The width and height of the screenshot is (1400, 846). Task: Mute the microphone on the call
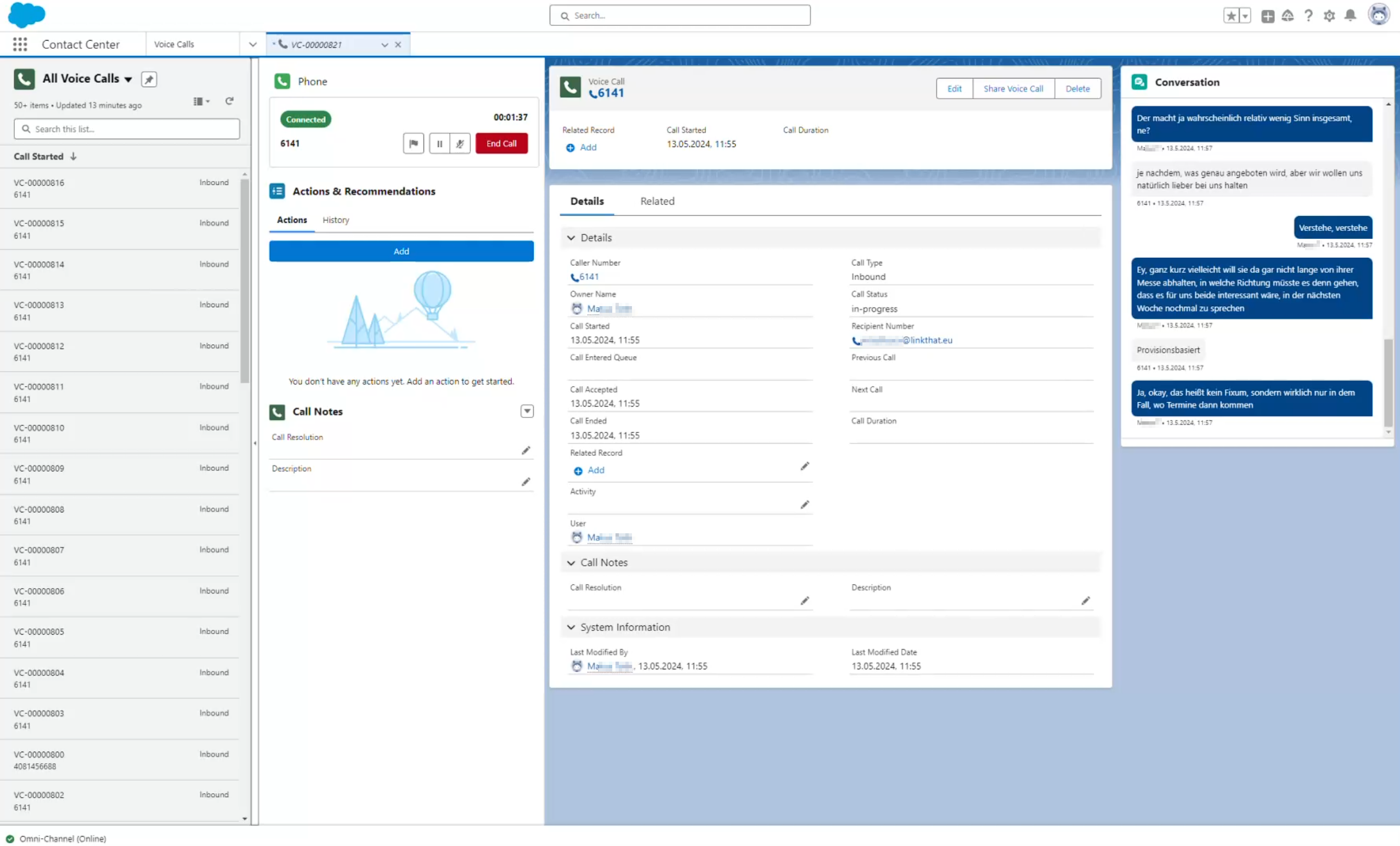click(x=460, y=144)
